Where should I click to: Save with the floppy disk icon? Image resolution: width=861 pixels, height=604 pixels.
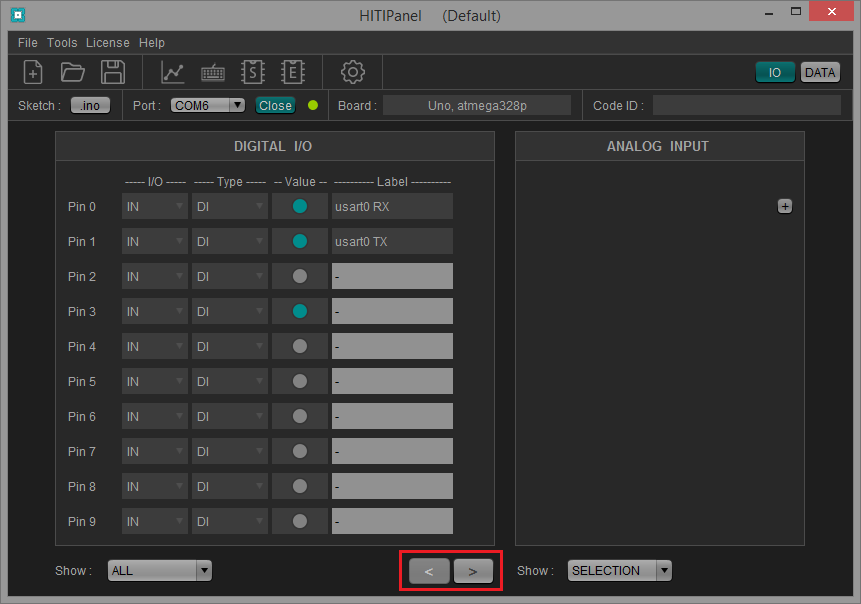coord(113,72)
